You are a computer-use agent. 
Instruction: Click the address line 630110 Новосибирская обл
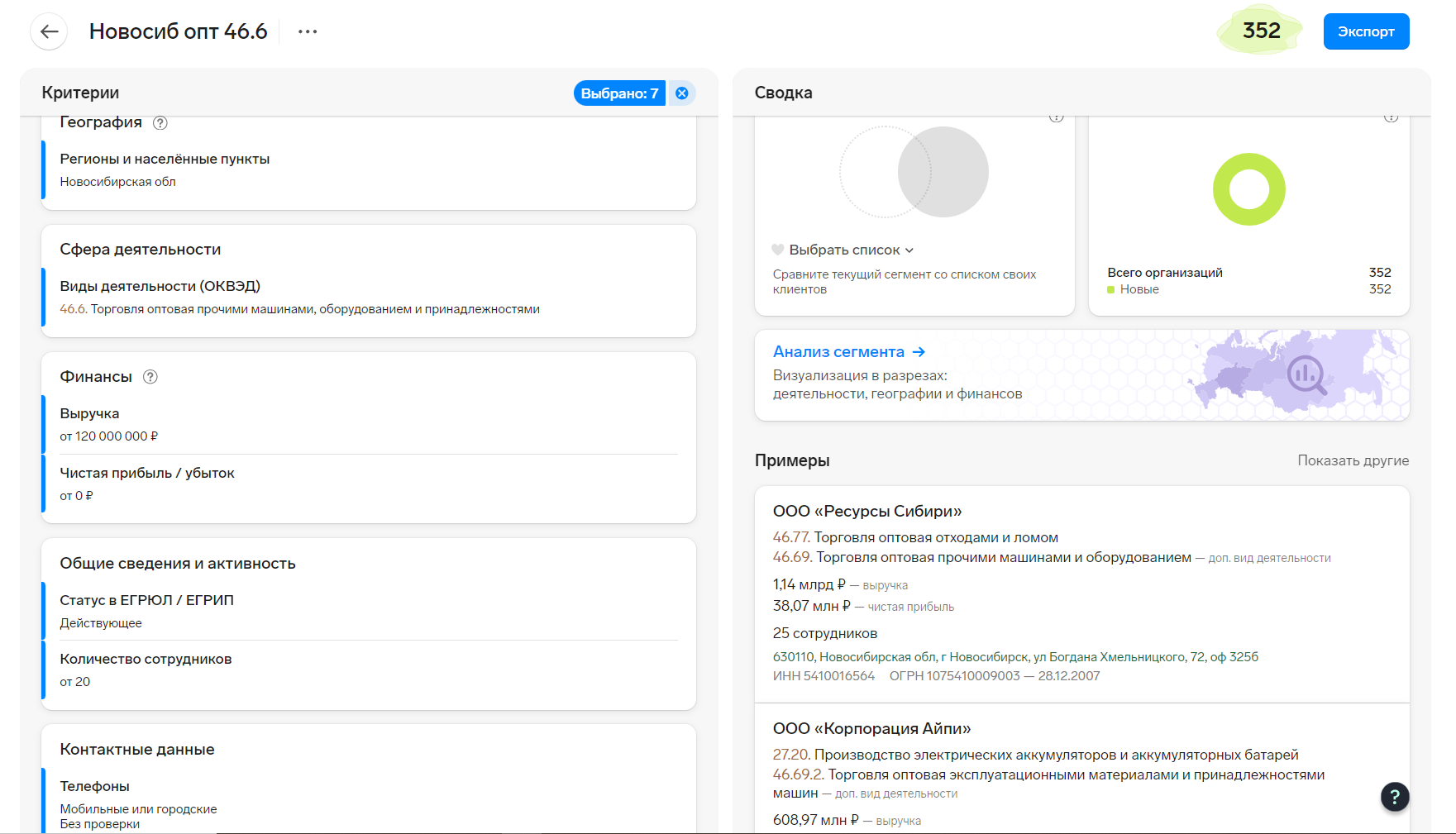pyautogui.click(x=1015, y=657)
